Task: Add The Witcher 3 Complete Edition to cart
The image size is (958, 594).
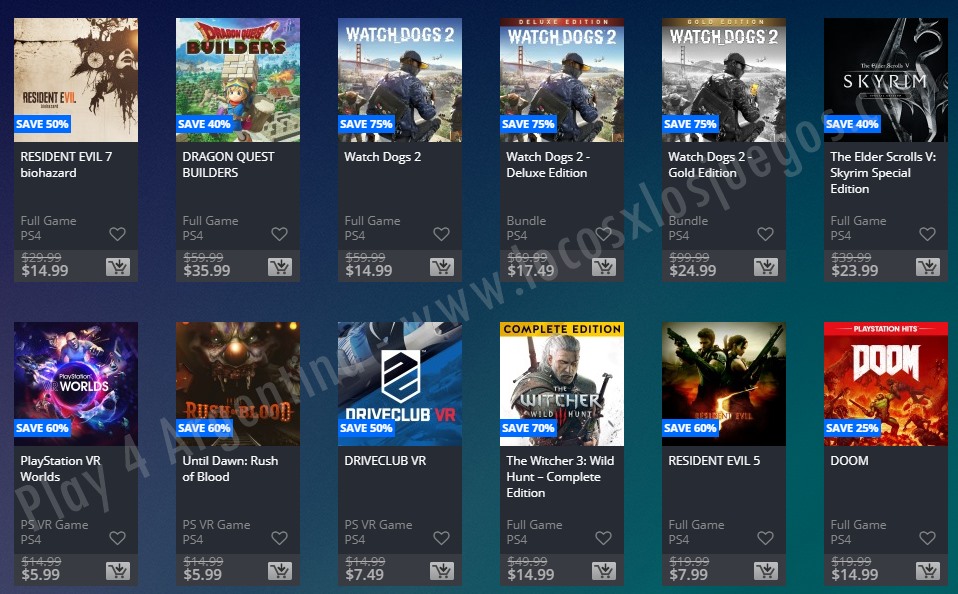Action: (x=604, y=571)
